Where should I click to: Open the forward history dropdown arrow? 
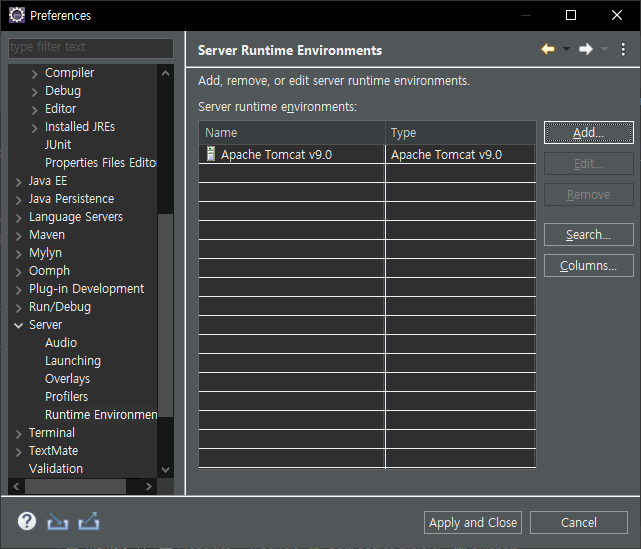(604, 49)
